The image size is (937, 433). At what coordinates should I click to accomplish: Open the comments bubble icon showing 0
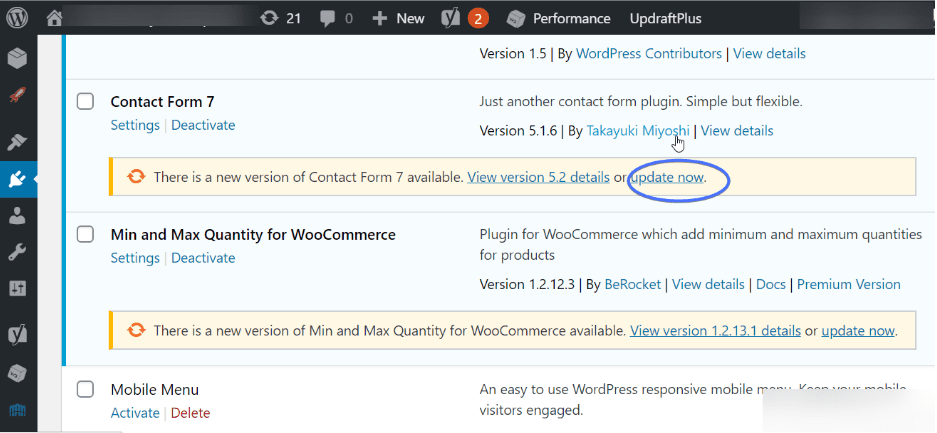click(x=327, y=19)
